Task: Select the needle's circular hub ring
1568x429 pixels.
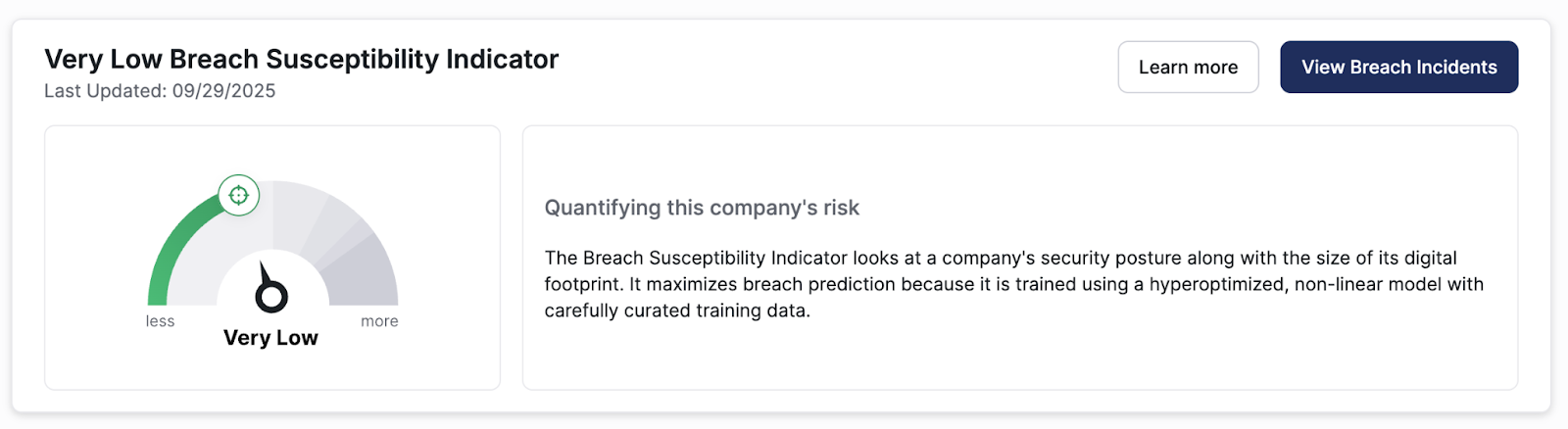Action: 271,296
